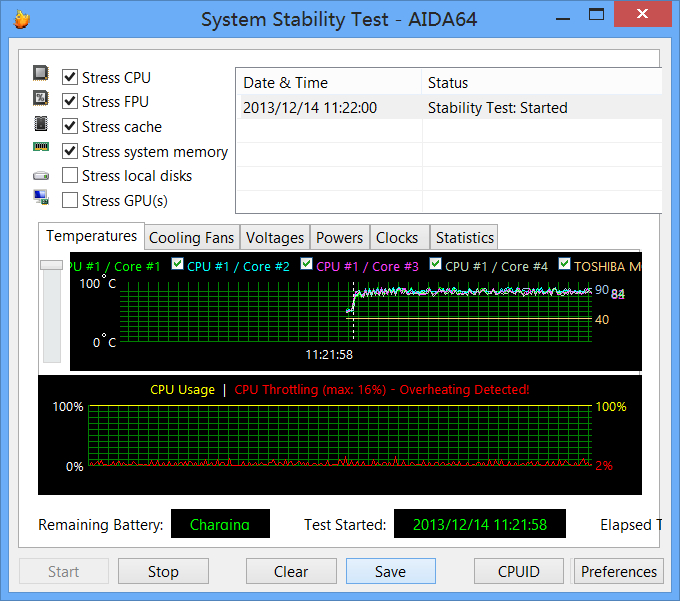The image size is (680, 601).
Task: Click the CPU Throttling overheating warning text
Action: (382, 389)
